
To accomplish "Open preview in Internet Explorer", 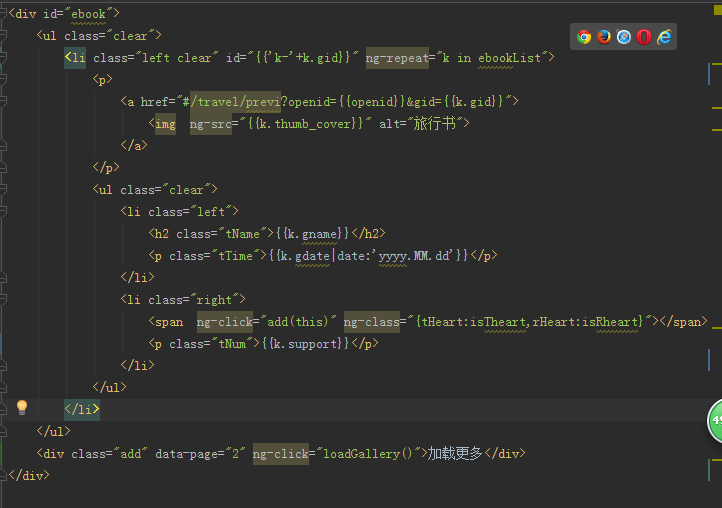I will (664, 37).
